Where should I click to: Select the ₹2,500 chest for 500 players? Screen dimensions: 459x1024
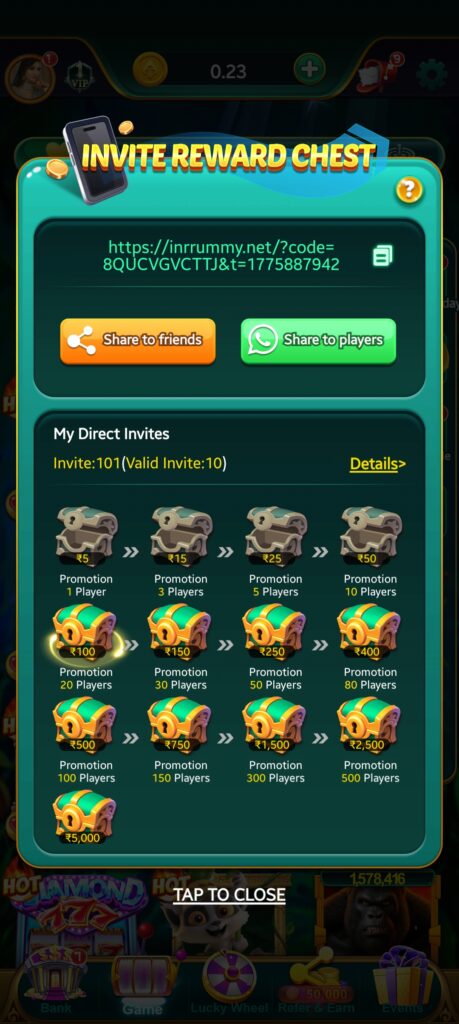[370, 725]
